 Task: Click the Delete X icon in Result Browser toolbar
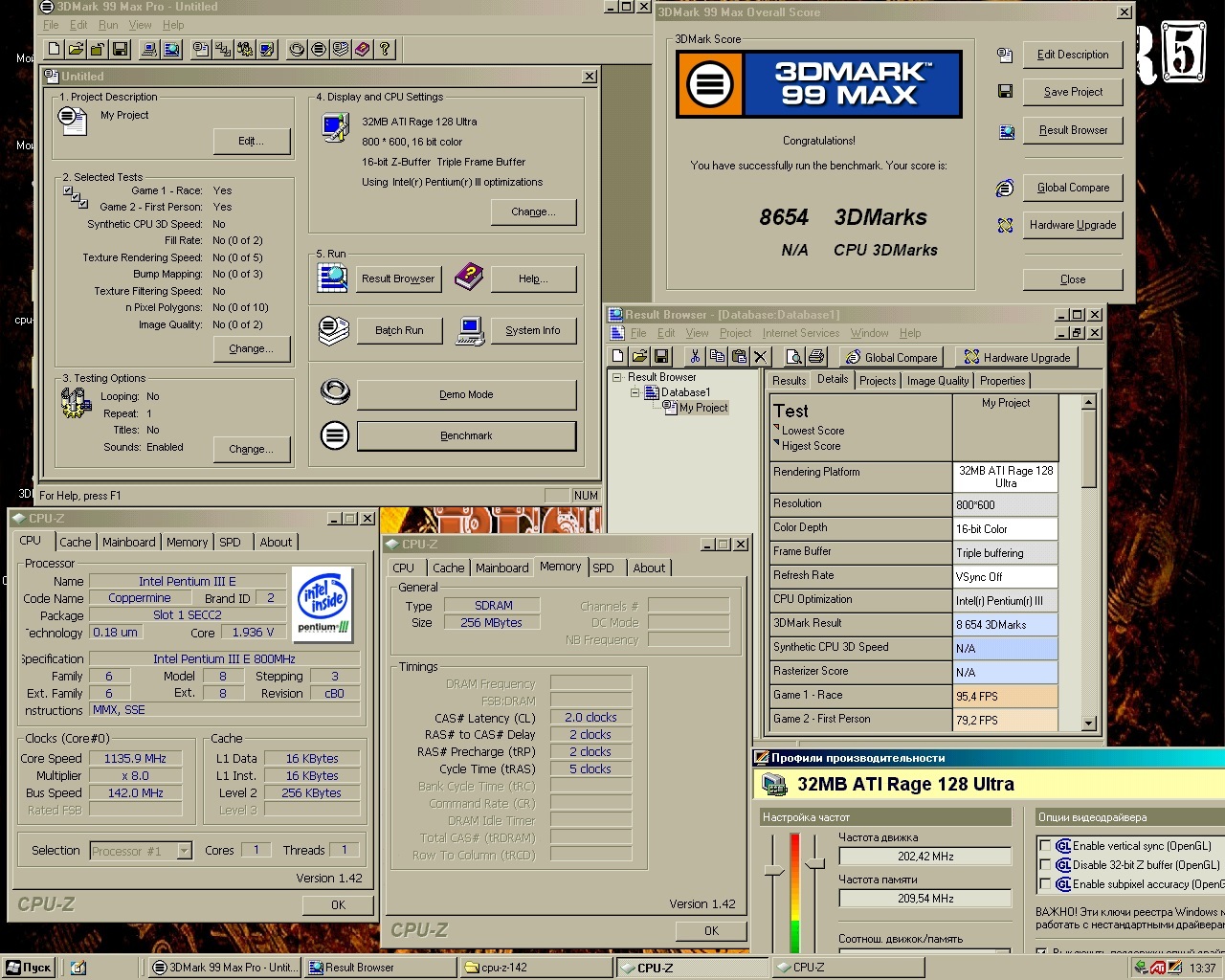[761, 357]
